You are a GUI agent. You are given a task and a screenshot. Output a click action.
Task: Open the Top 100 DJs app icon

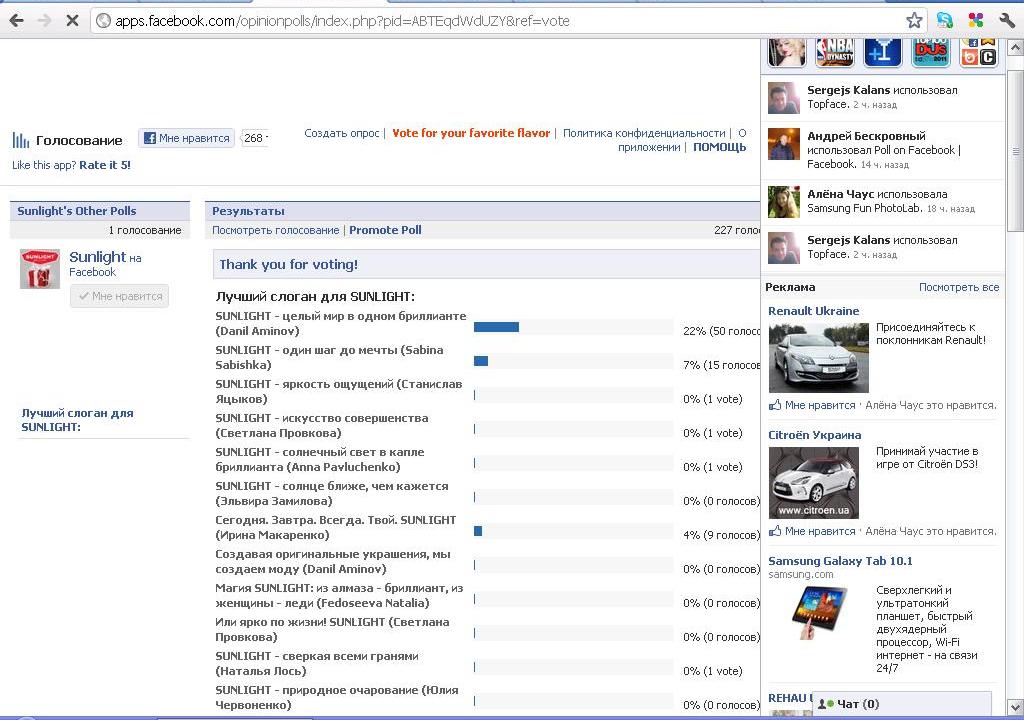[930, 52]
